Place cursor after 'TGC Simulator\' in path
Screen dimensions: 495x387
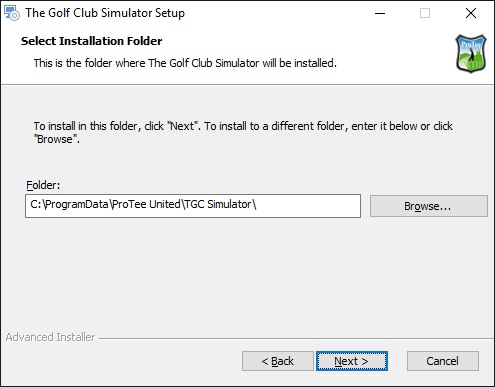(258, 204)
